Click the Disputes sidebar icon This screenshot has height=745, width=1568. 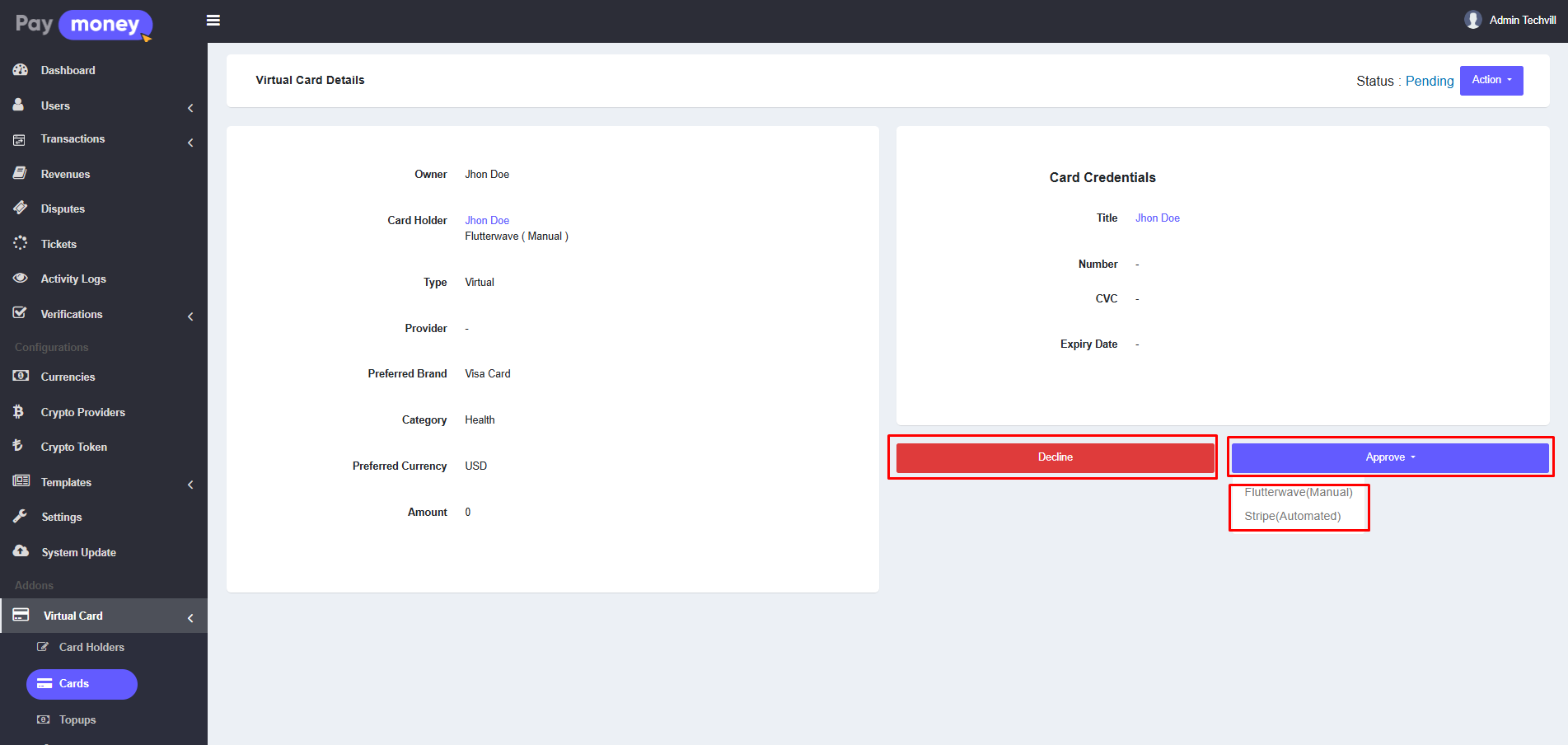click(21, 209)
